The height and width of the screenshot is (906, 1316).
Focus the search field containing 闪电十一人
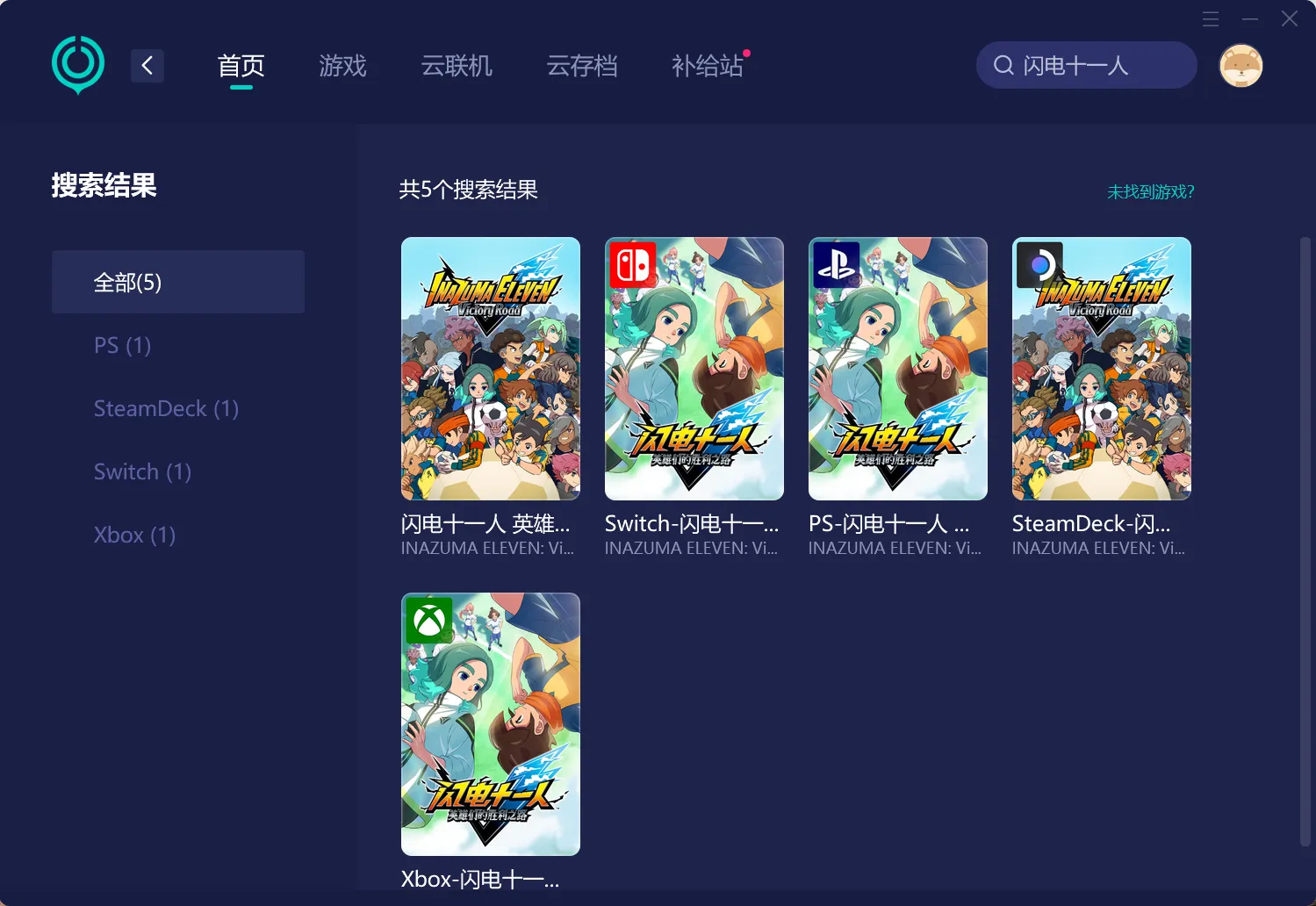point(1087,65)
